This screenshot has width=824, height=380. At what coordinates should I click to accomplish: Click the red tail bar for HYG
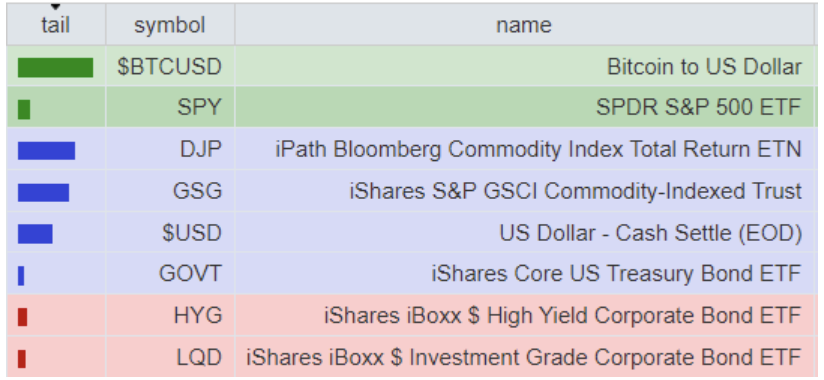coord(22,317)
